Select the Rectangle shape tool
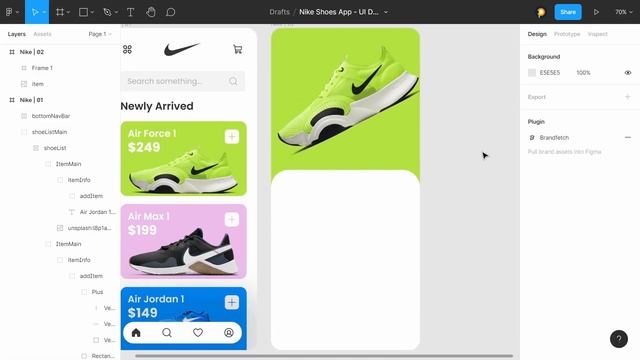 (x=83, y=12)
